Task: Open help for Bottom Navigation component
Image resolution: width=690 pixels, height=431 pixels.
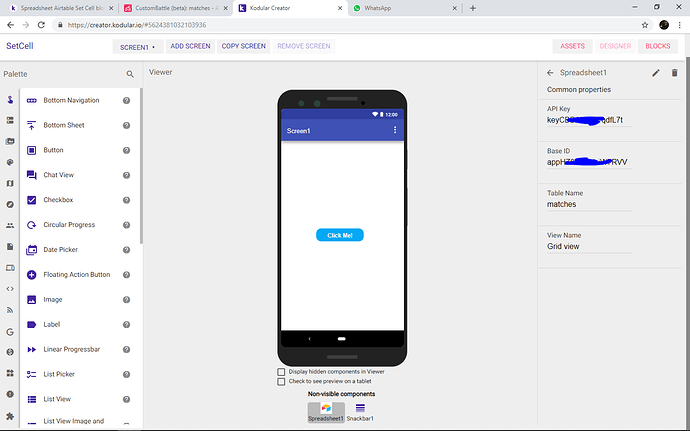Action: pos(126,100)
